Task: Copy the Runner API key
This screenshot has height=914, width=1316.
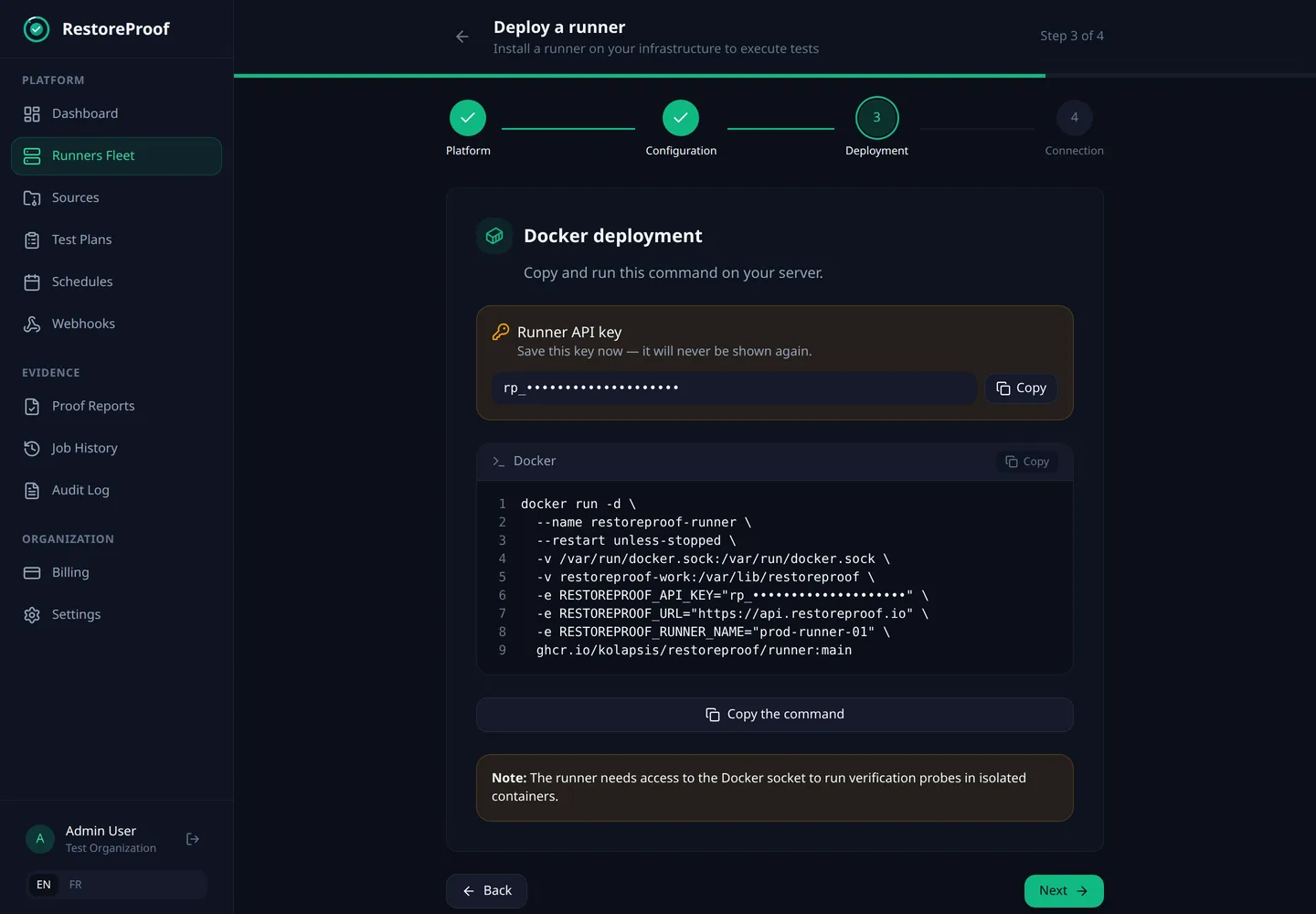Action: point(1021,388)
